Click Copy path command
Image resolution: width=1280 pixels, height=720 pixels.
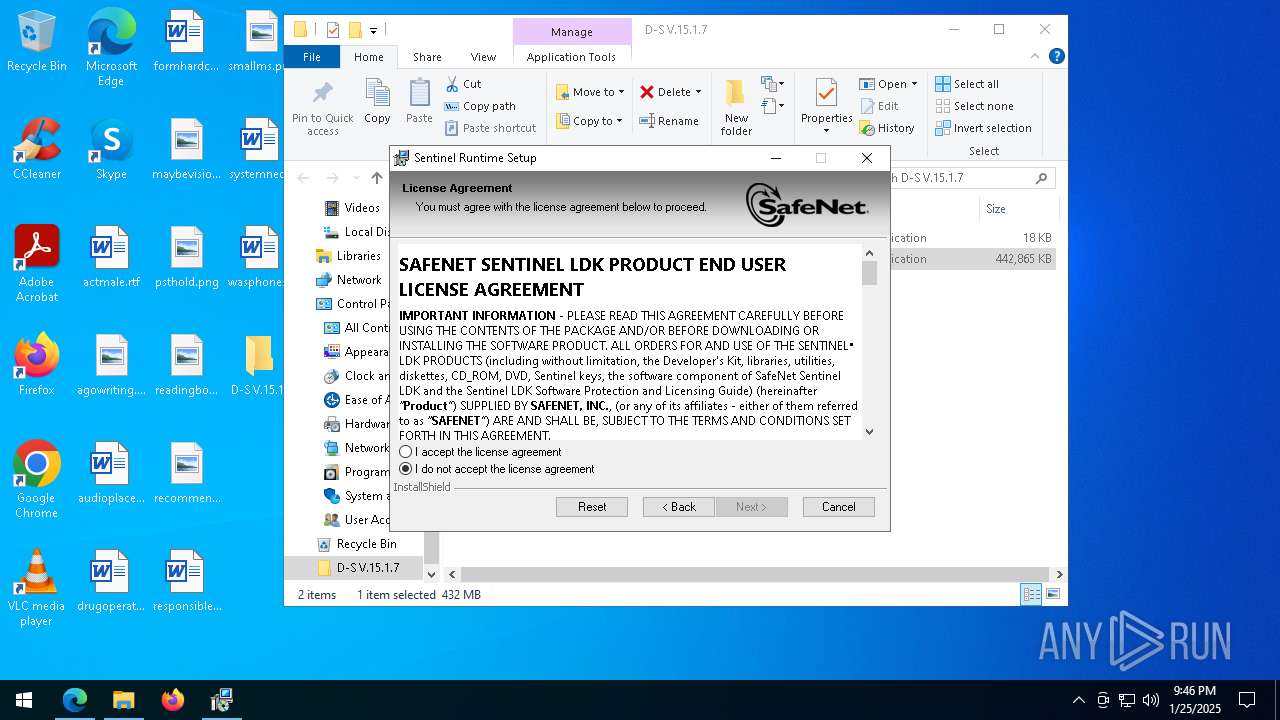(480, 106)
